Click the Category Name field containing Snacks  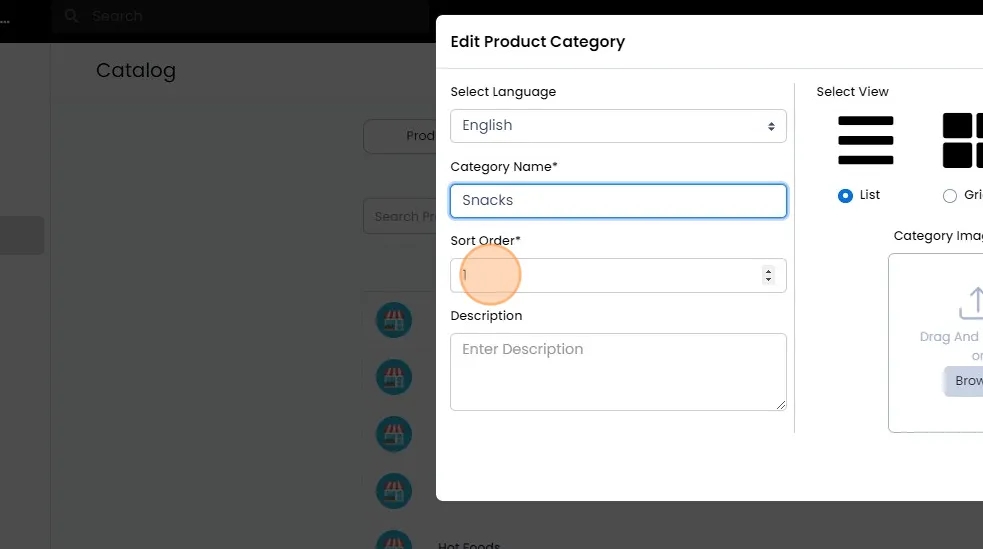(x=618, y=201)
